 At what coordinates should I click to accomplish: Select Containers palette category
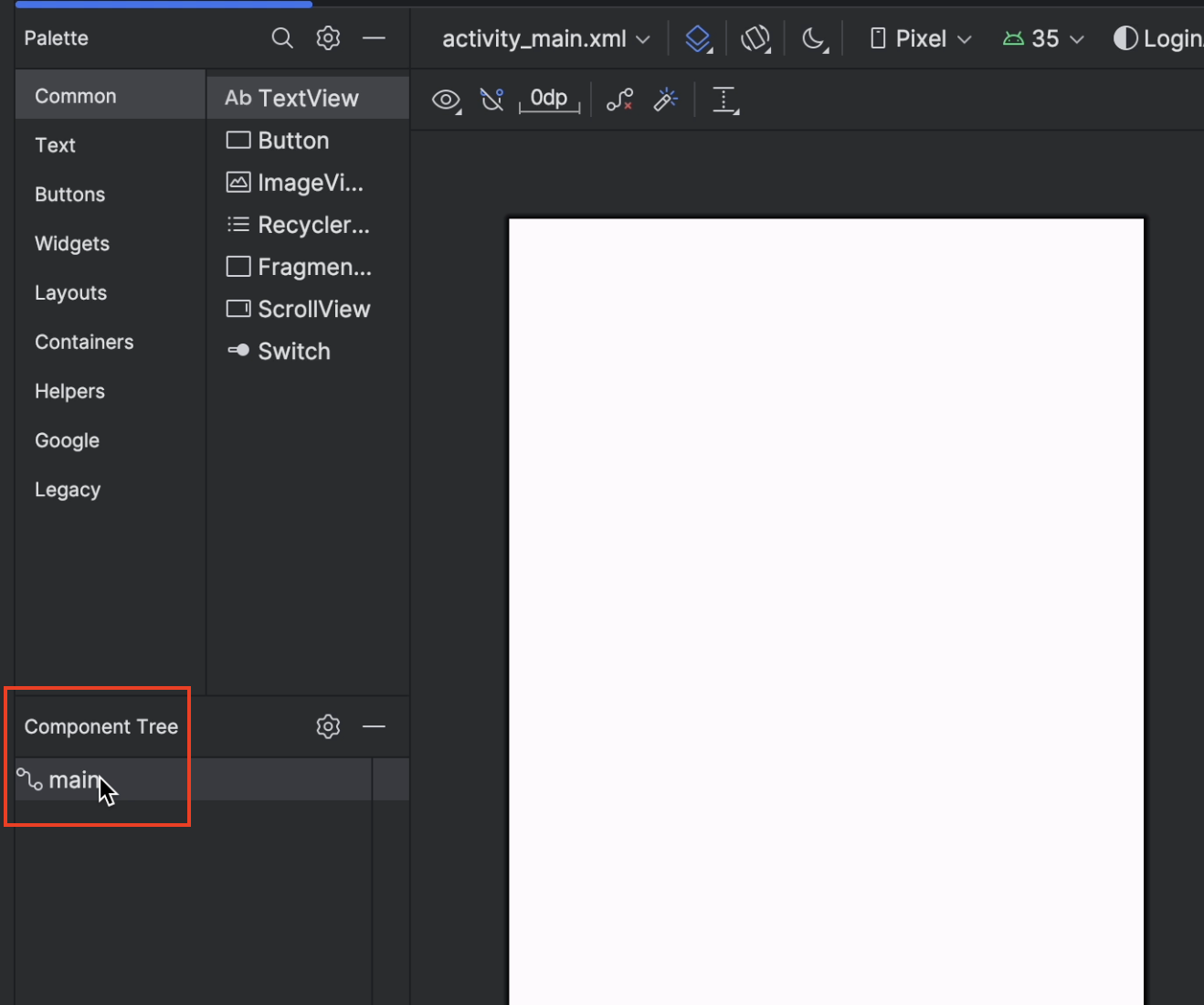pos(111,342)
